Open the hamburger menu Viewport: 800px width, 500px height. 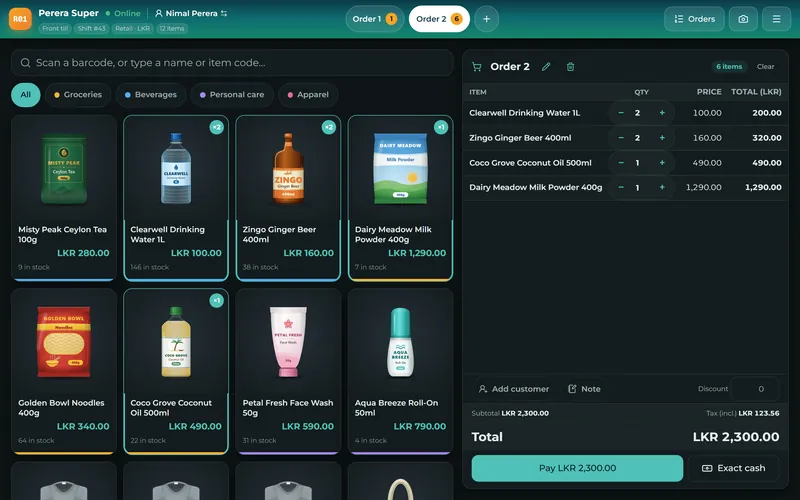click(x=776, y=19)
